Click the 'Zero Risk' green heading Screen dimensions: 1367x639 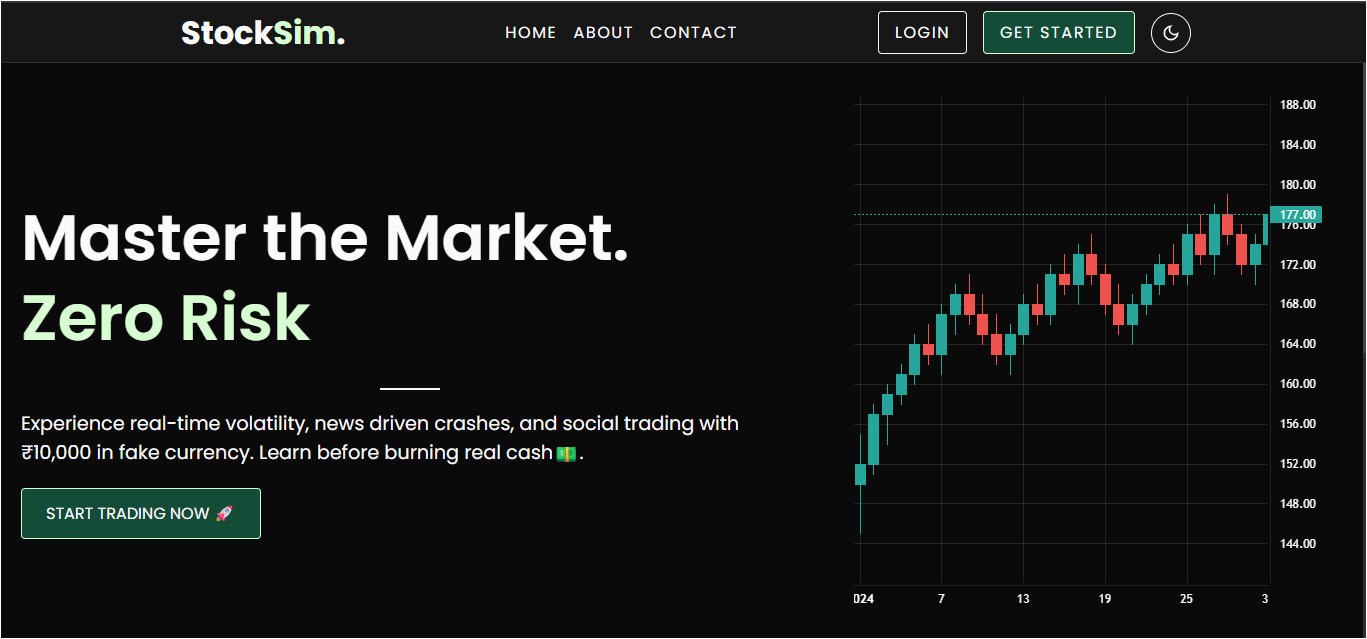[166, 318]
